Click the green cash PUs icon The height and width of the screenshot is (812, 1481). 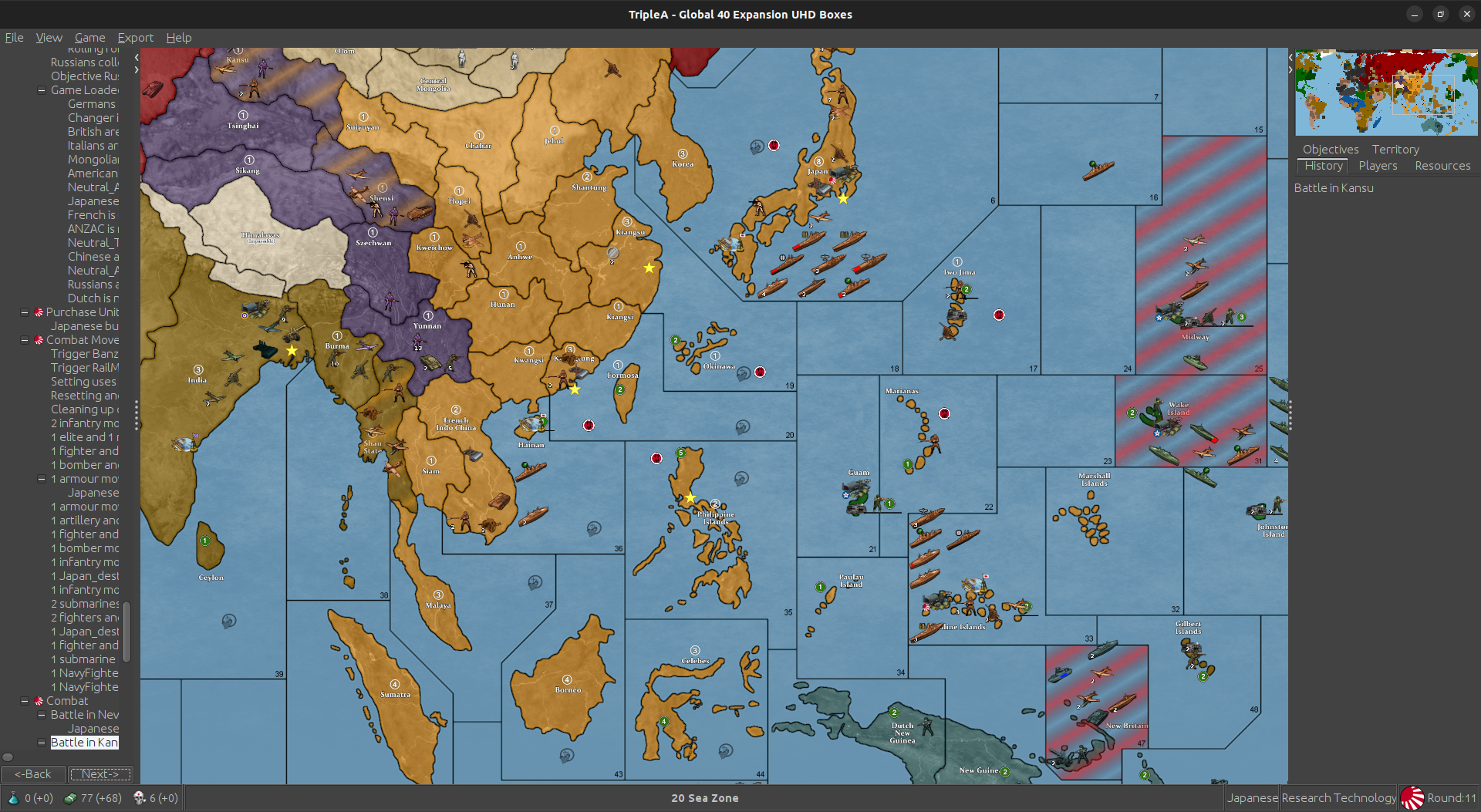(x=70, y=798)
